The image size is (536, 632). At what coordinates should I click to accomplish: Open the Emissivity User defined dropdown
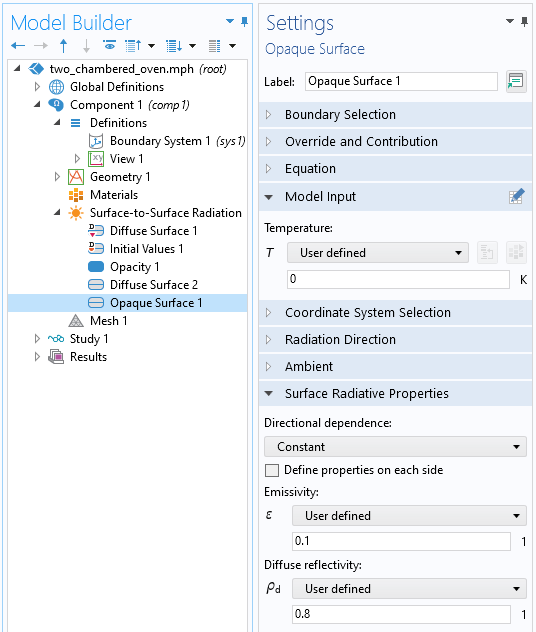click(x=409, y=516)
